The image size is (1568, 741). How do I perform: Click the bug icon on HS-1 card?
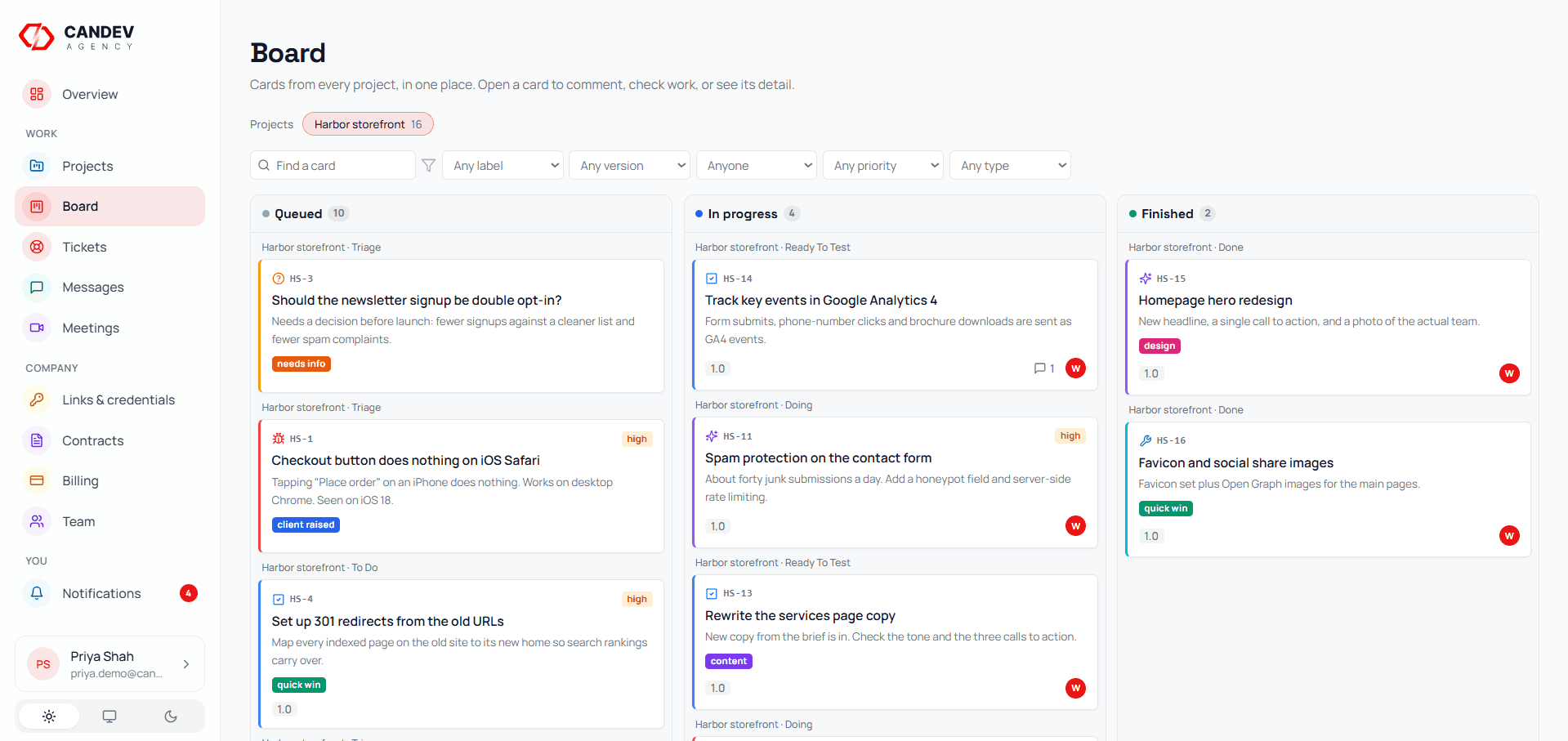click(279, 439)
